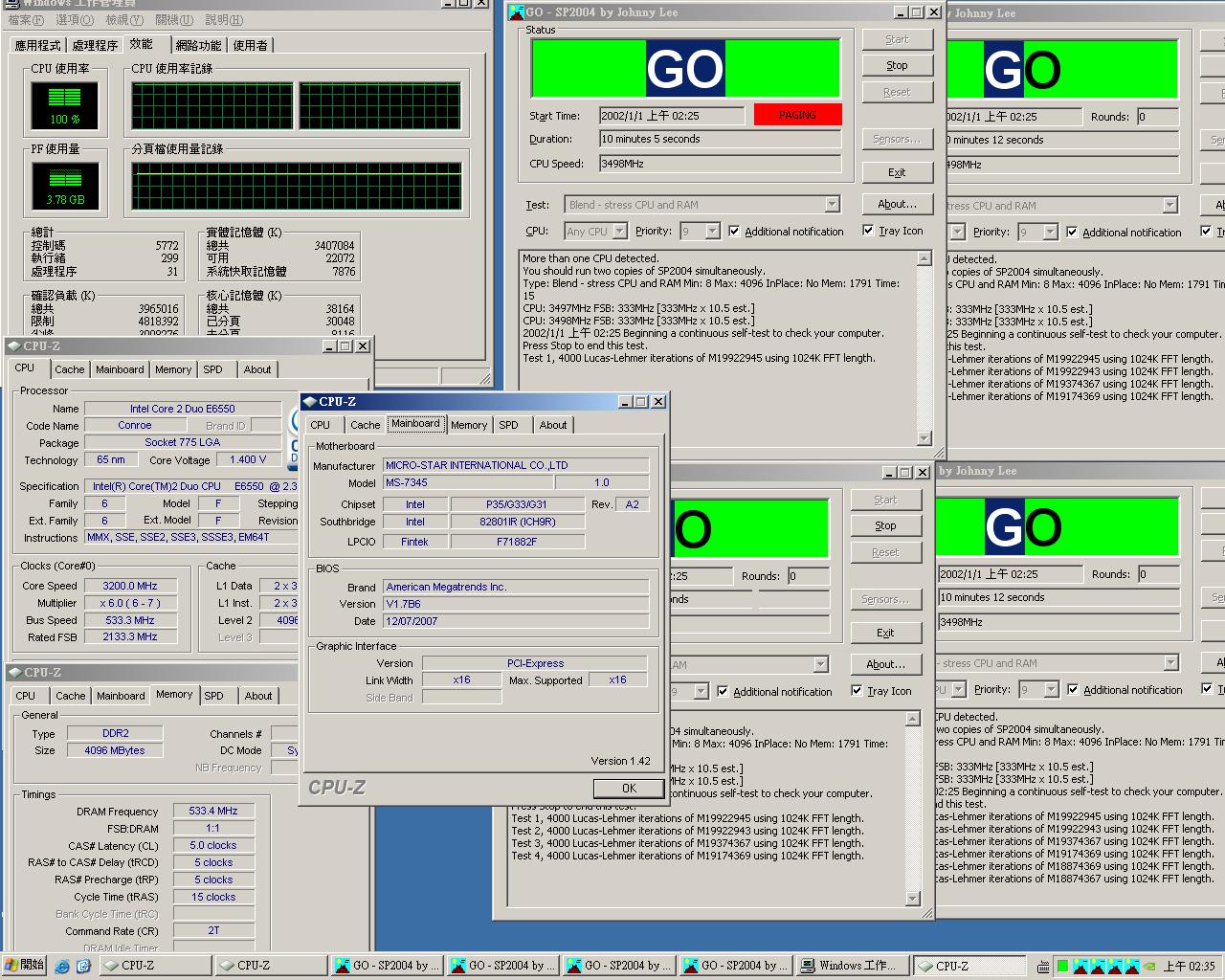Viewport: 1225px width, 980px height.
Task: Click scroll-up arrow of upper-left SP2004 log
Action: click(x=924, y=259)
